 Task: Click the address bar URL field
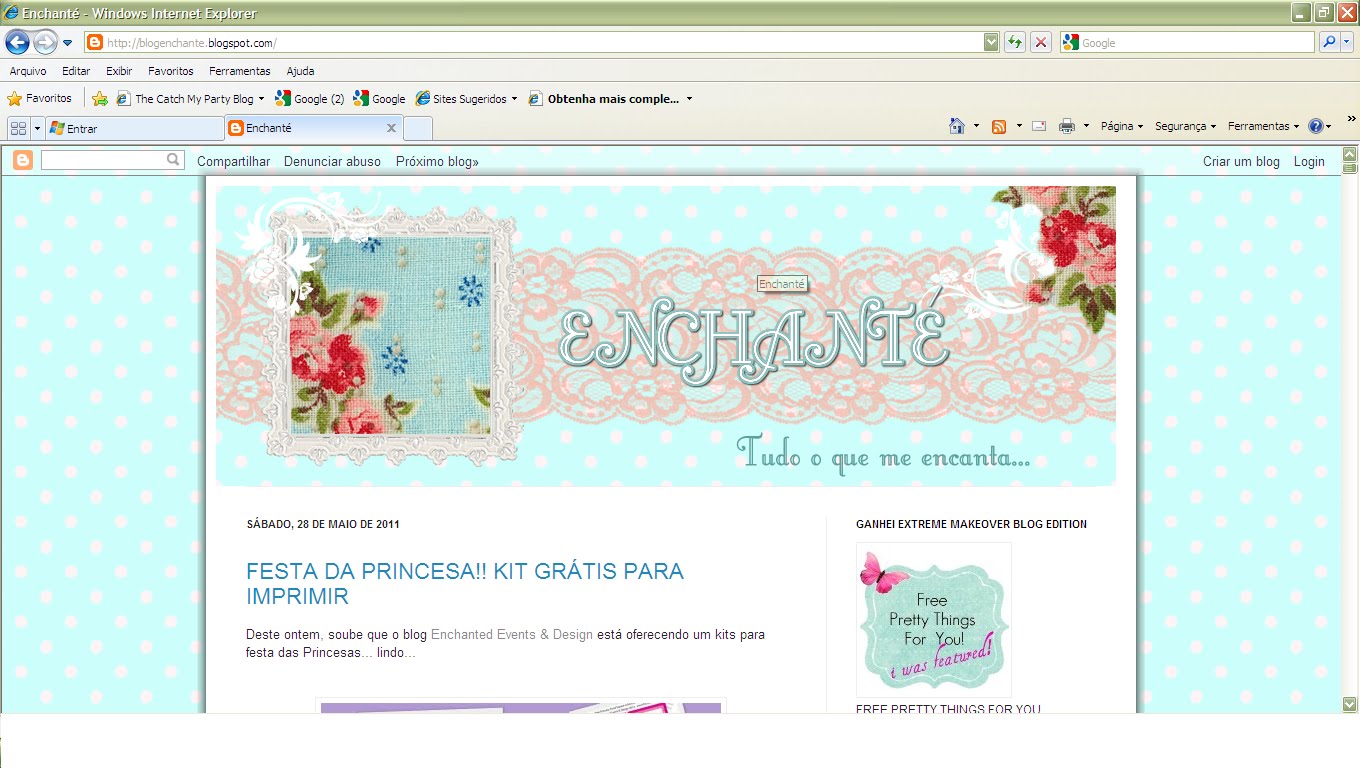click(533, 43)
